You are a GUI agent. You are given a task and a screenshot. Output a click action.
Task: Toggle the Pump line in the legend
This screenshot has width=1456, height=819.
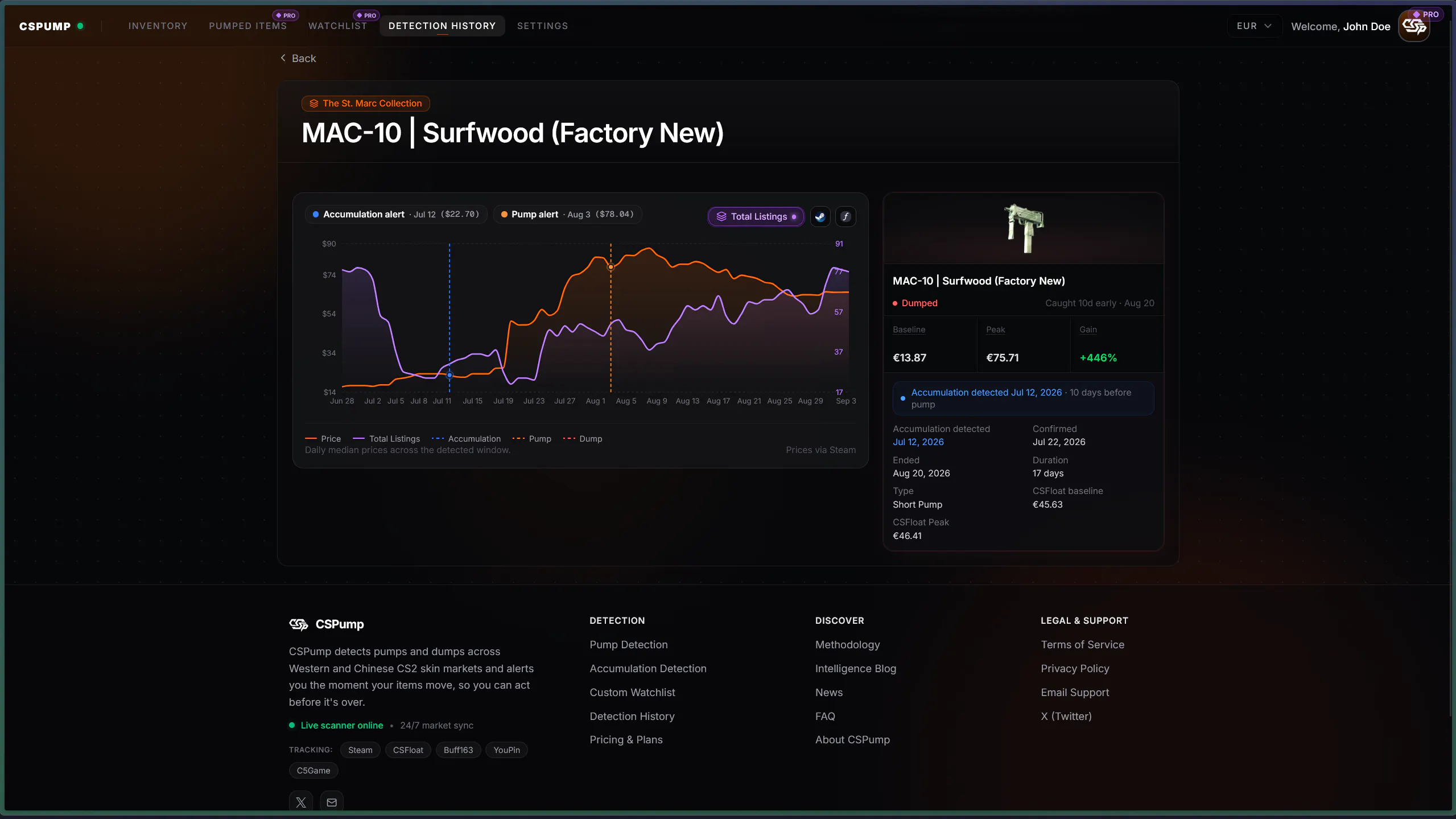[x=531, y=438]
